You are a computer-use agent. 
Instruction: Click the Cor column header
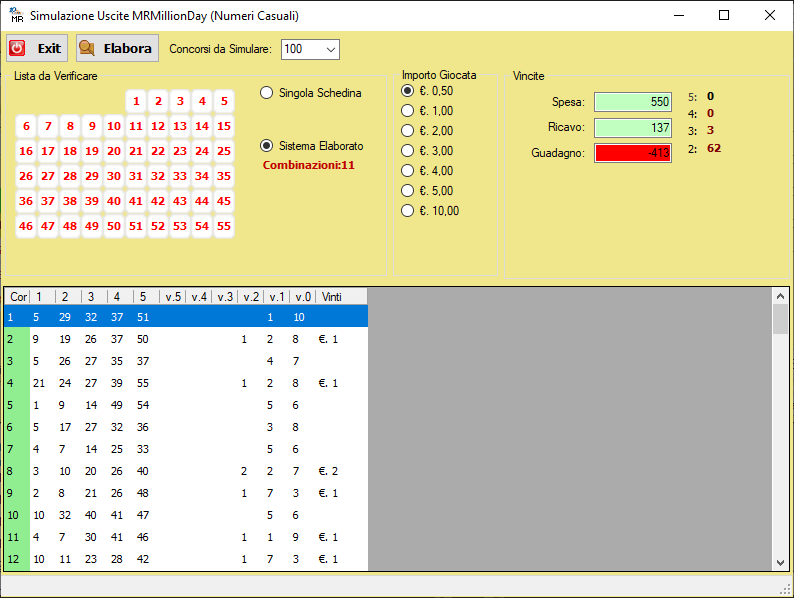(17, 297)
